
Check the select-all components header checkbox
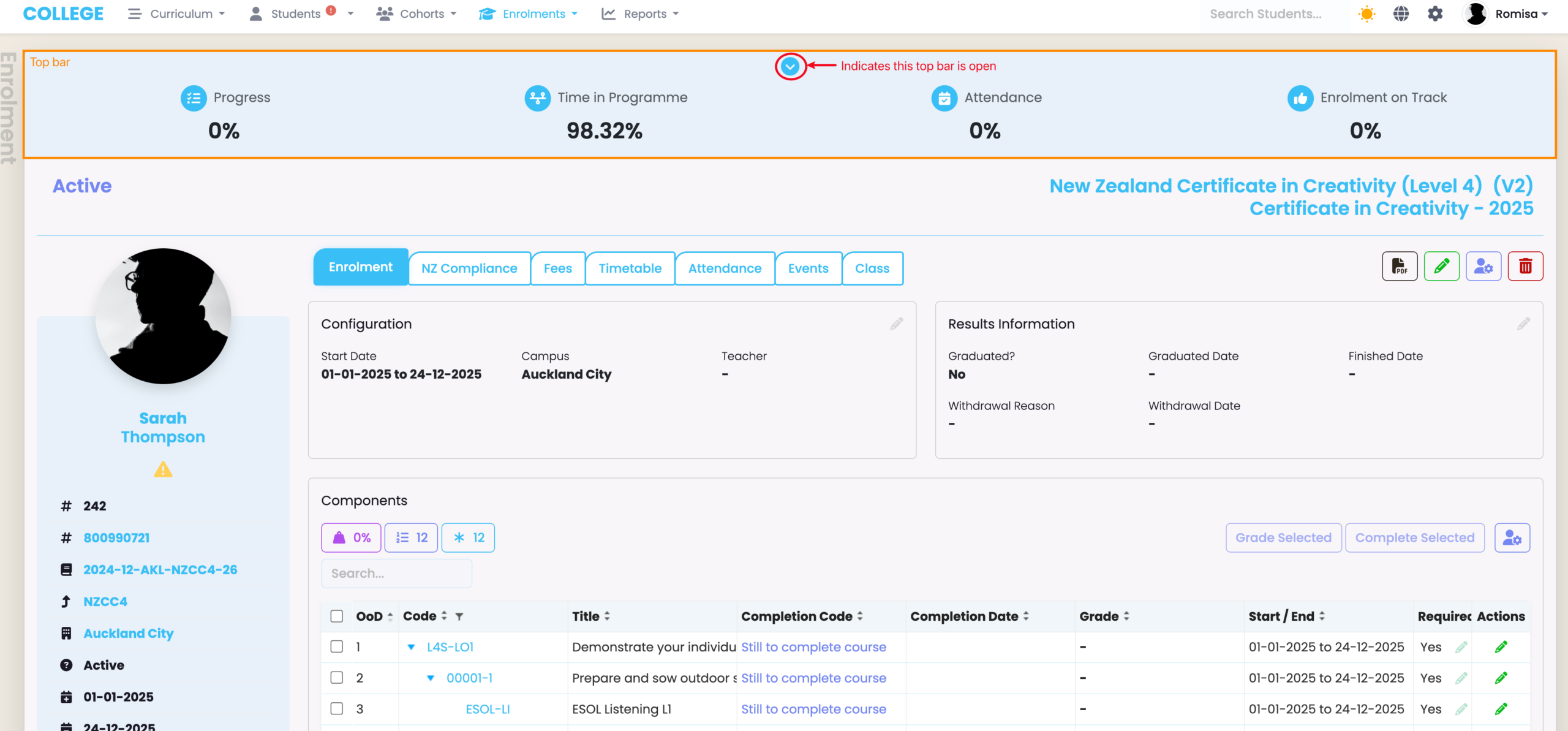tap(337, 616)
